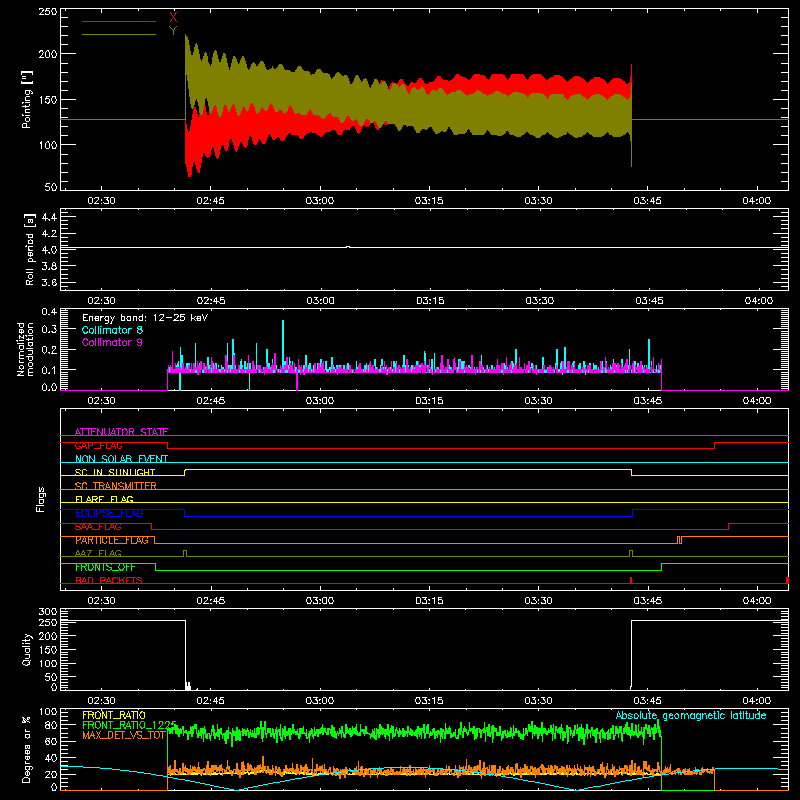Select the green FRONT_RATIO_1225 legend label
Image resolution: width=800 pixels, height=800 pixels.
click(129, 725)
